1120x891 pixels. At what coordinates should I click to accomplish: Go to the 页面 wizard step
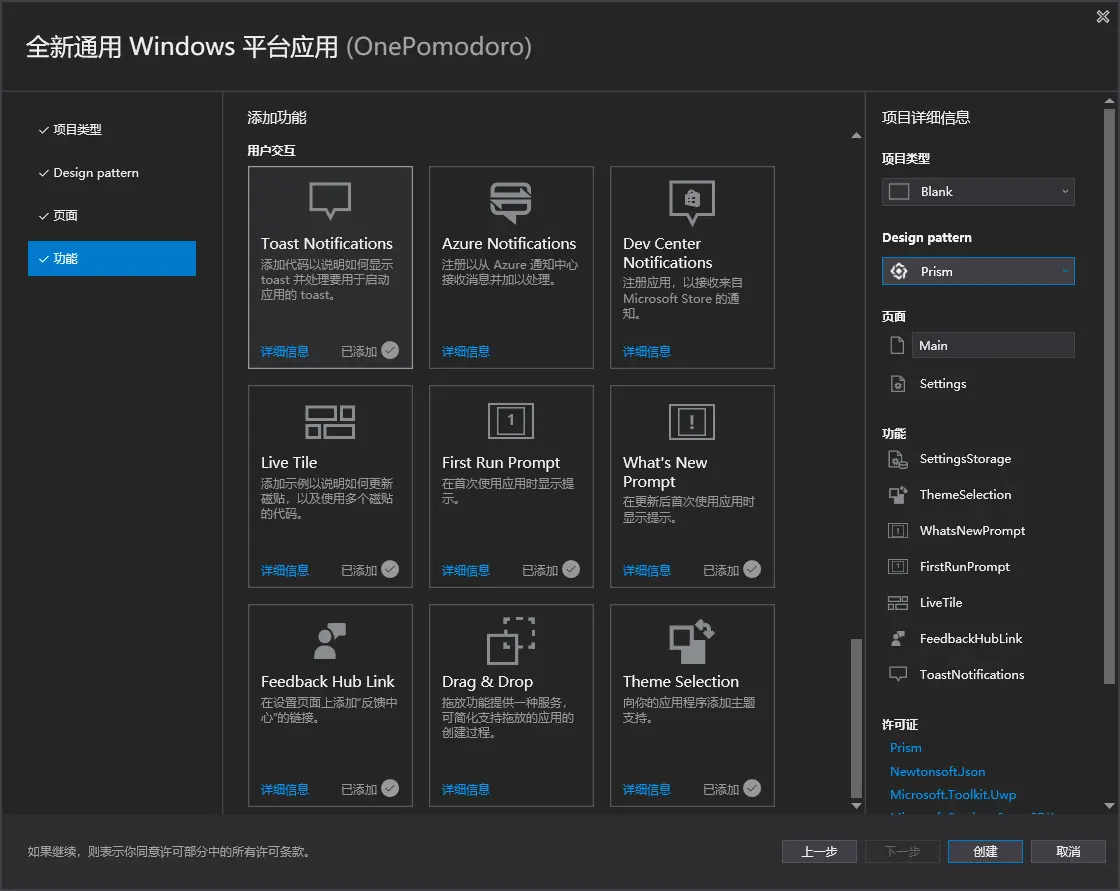point(65,215)
